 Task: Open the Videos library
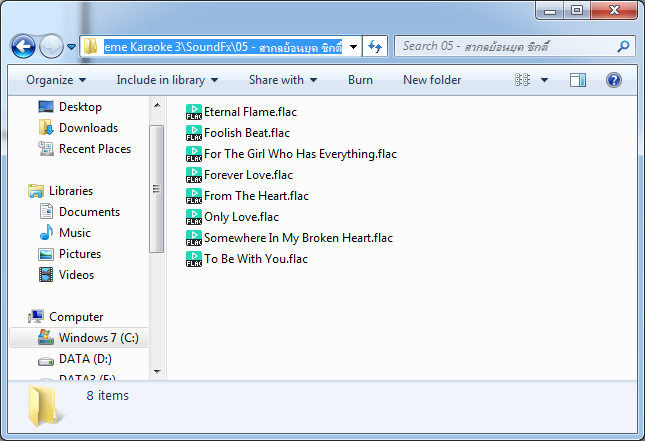click(x=76, y=275)
